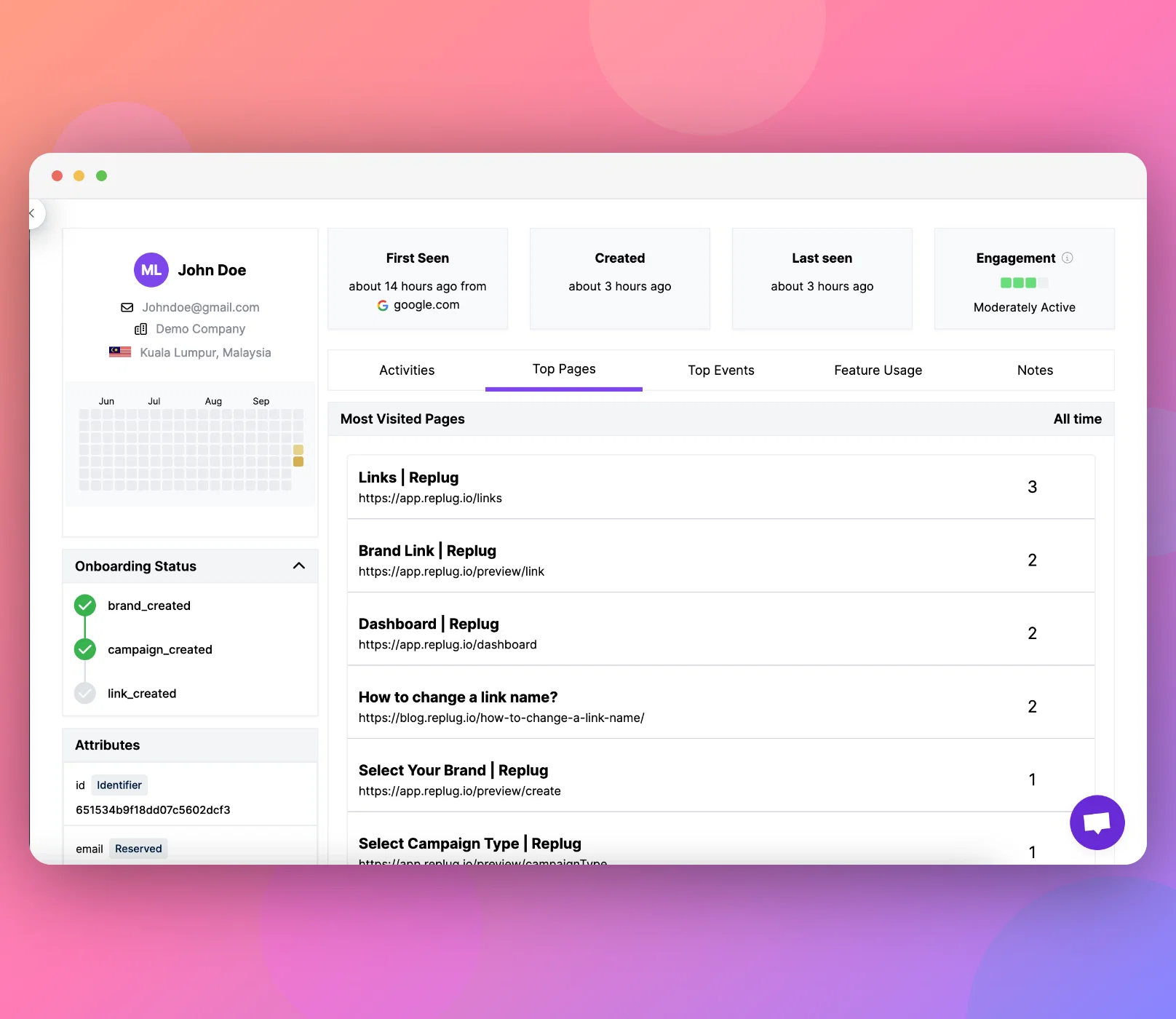Click the John Doe name
Image resolution: width=1176 pixels, height=1019 pixels.
click(x=212, y=270)
